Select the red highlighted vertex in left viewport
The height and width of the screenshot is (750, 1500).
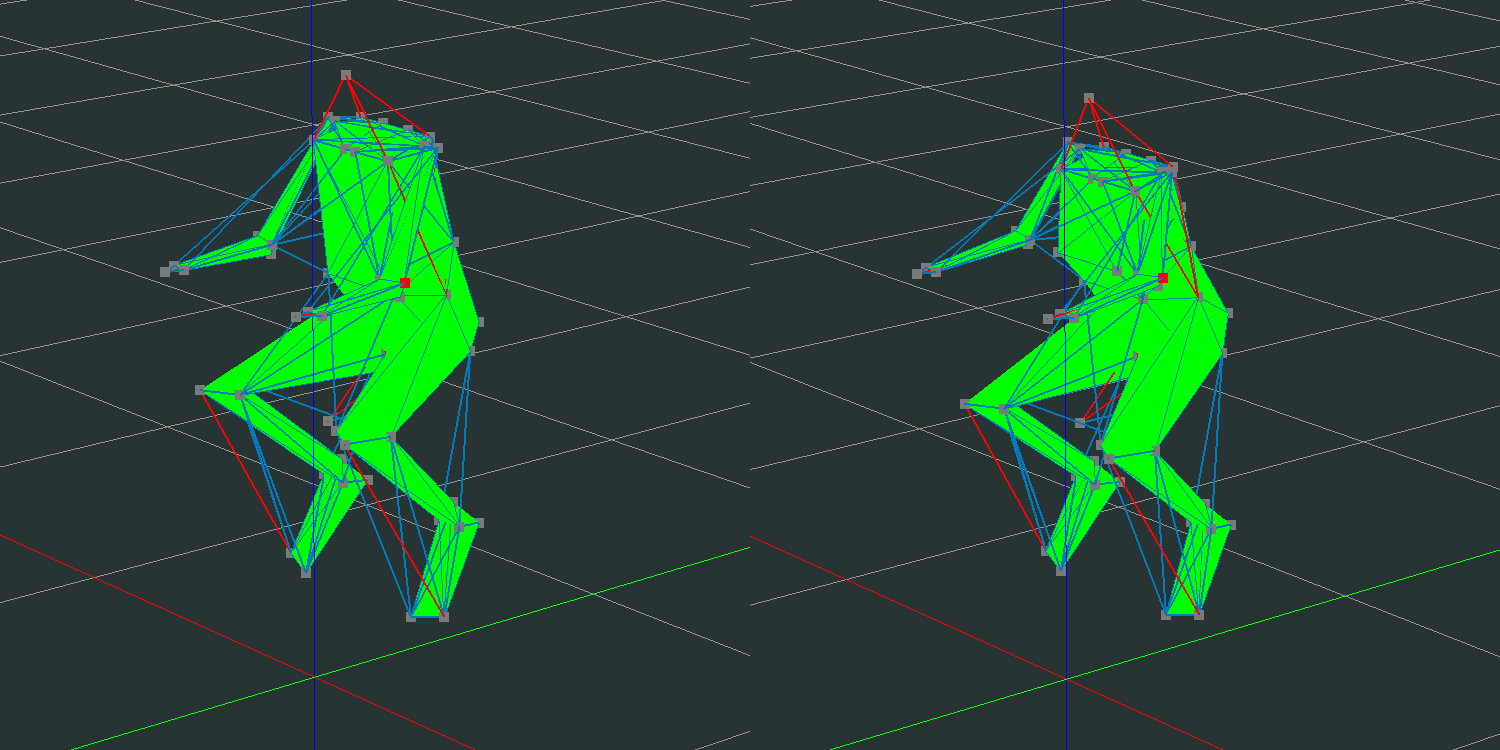(404, 283)
